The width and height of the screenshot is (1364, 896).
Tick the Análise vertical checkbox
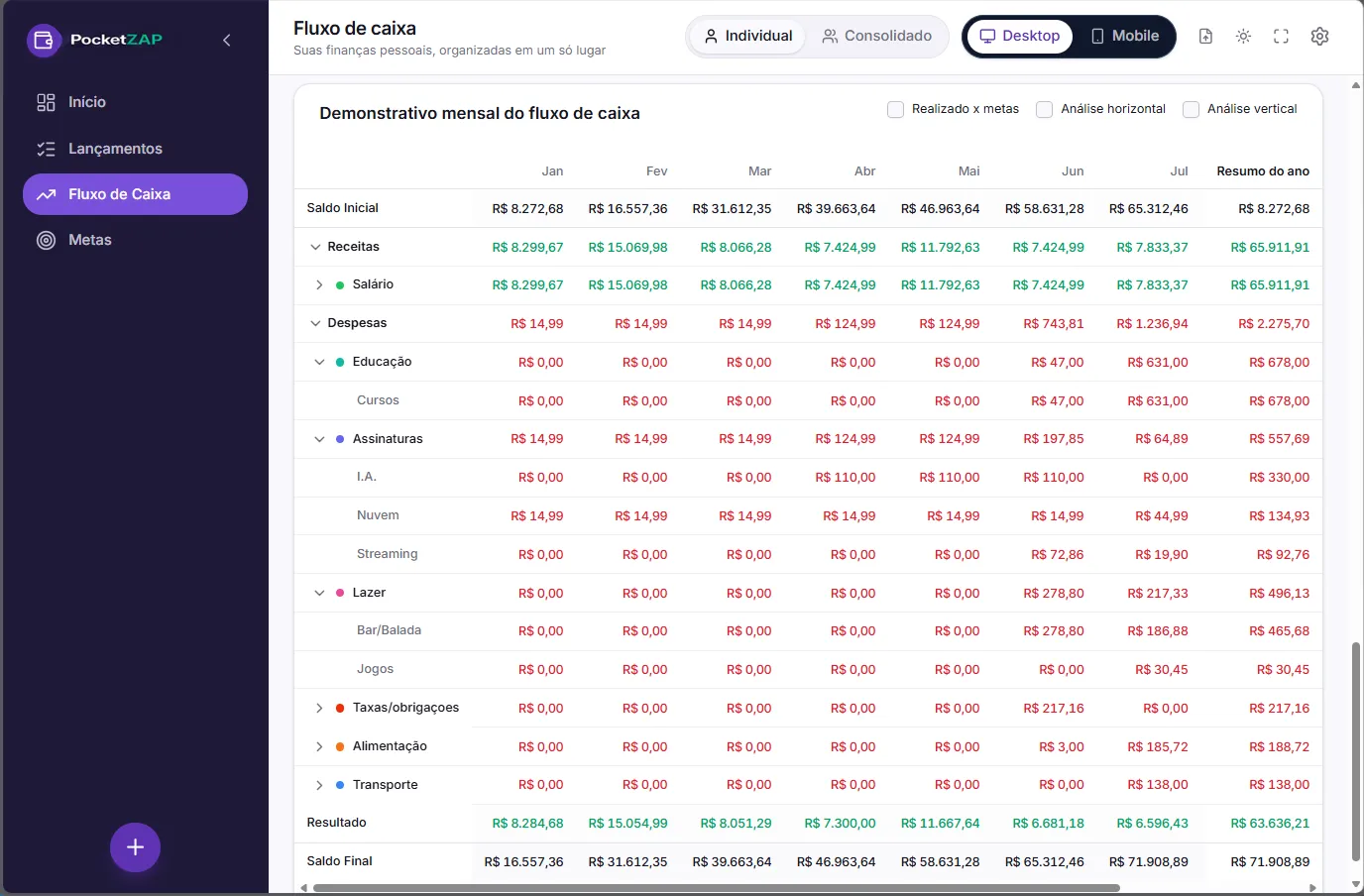pos(1191,109)
